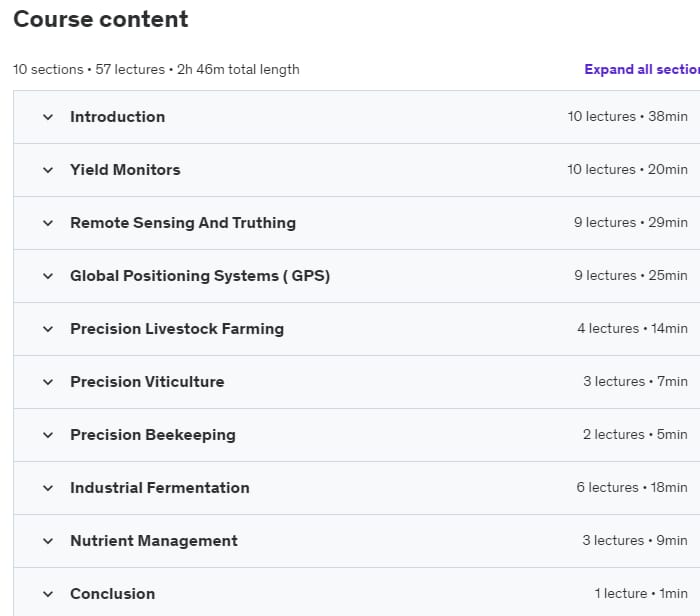Expand Precision Viticulture chevron
The image size is (700, 616).
(x=48, y=382)
